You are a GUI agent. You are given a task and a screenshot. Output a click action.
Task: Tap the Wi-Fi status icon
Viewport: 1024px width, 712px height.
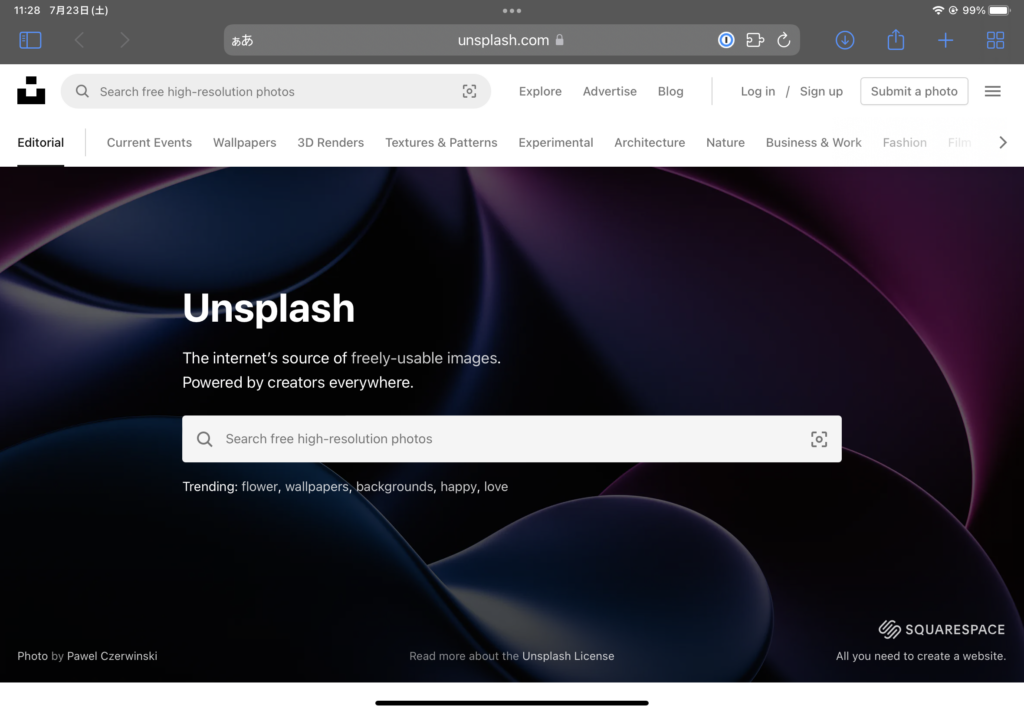coord(938,10)
